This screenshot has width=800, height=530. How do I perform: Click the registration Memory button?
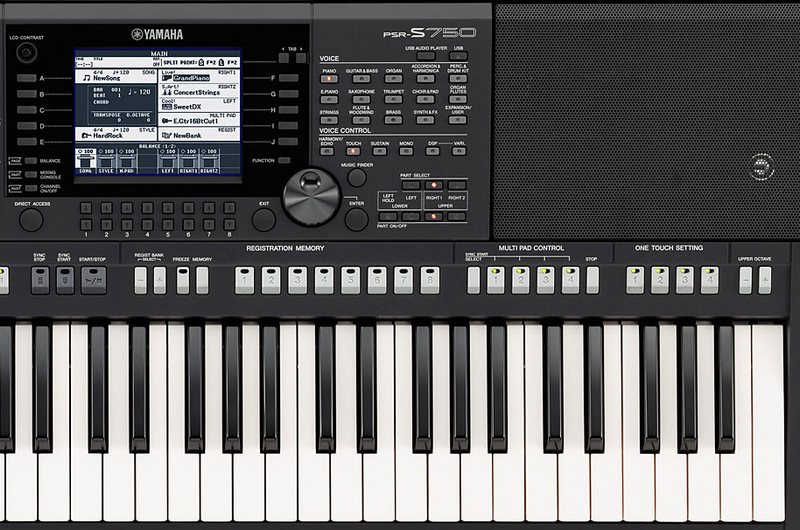[202, 280]
